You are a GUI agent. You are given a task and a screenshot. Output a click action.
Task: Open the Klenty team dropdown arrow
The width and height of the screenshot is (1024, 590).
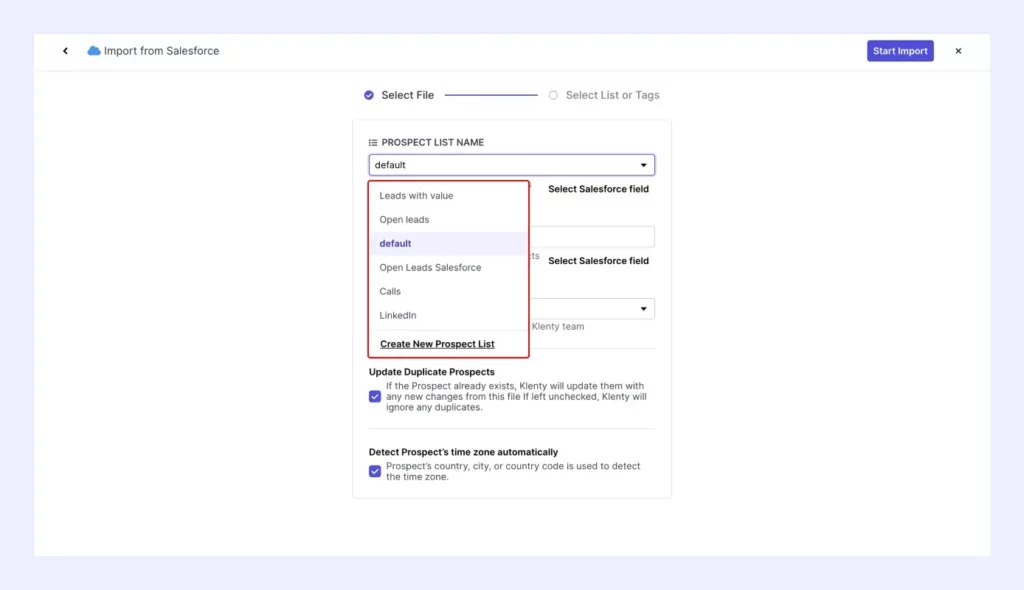click(x=643, y=309)
